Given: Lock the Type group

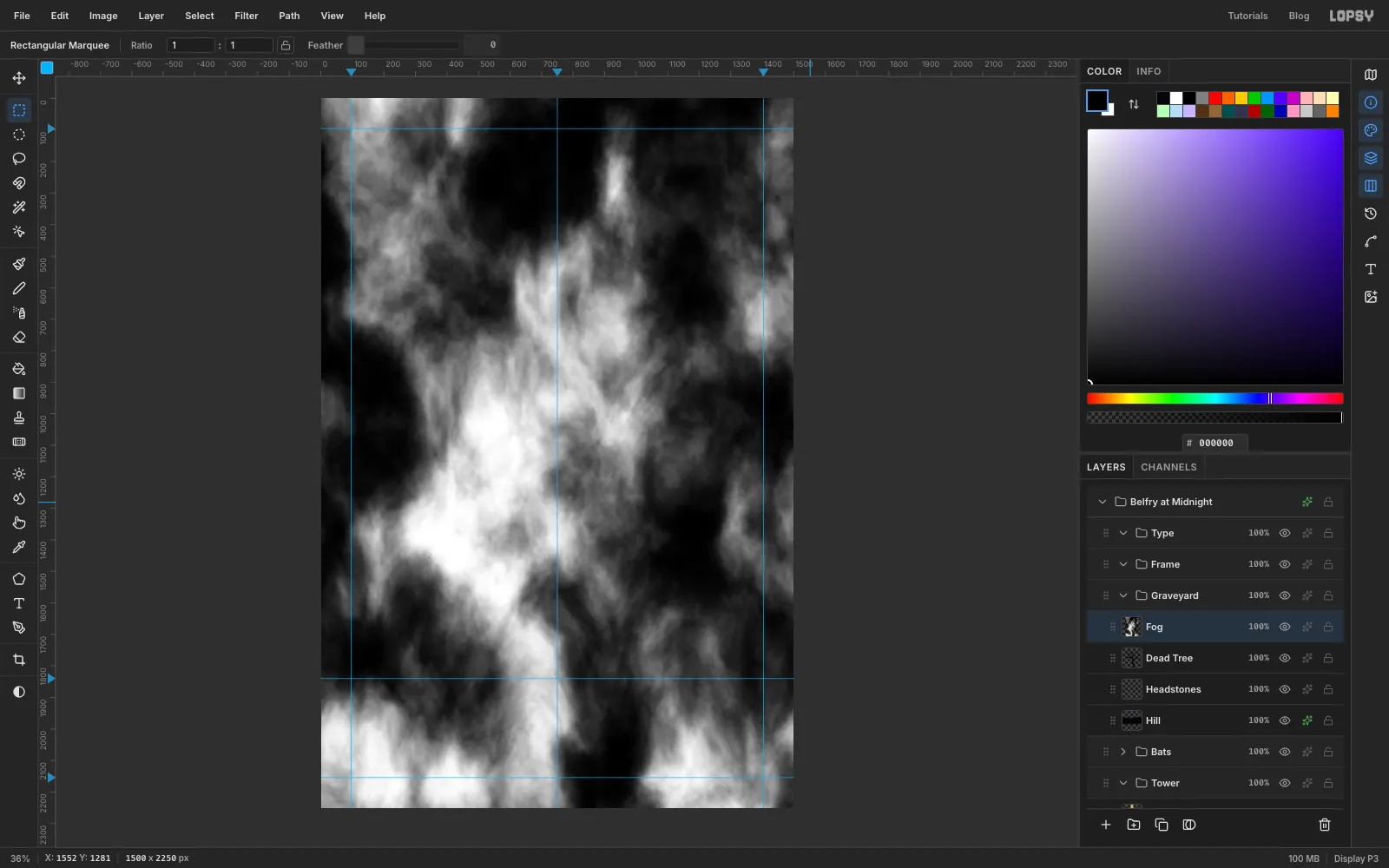Looking at the screenshot, I should pos(1328,533).
